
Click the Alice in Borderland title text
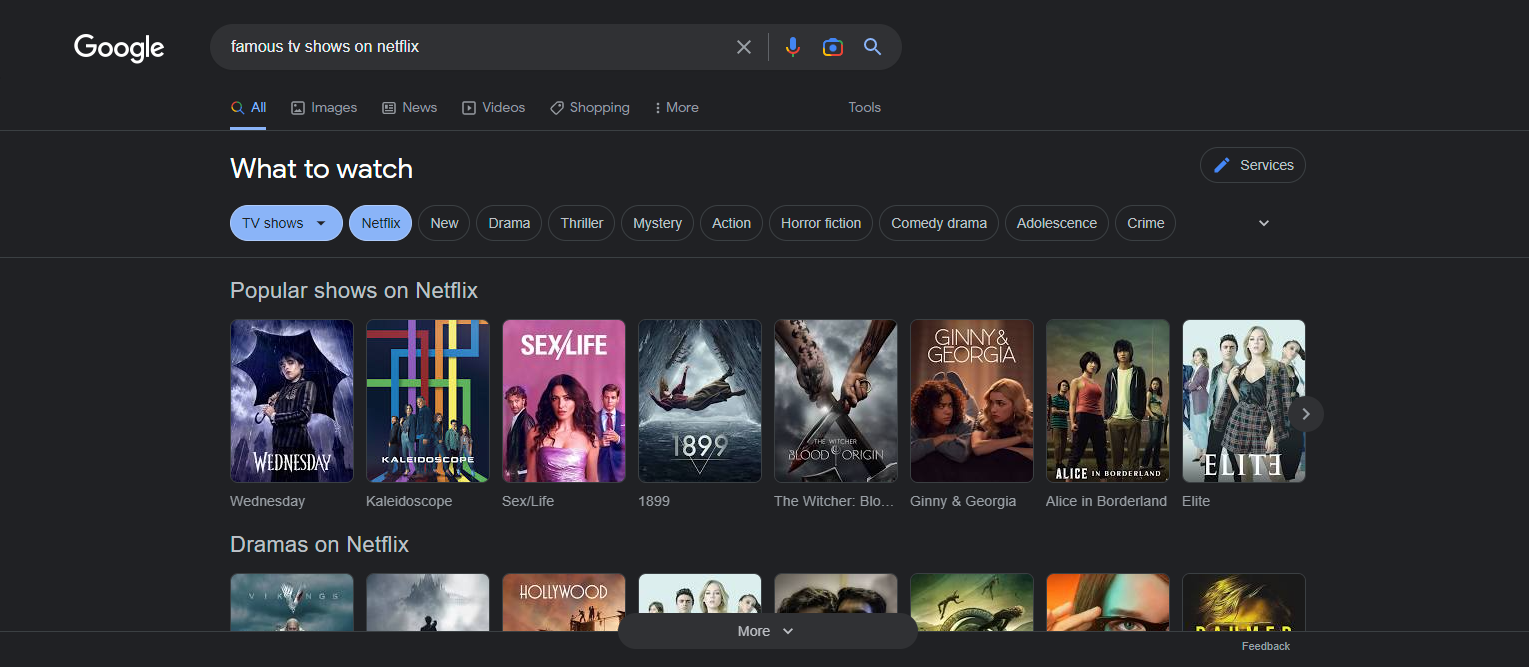pyautogui.click(x=1106, y=501)
